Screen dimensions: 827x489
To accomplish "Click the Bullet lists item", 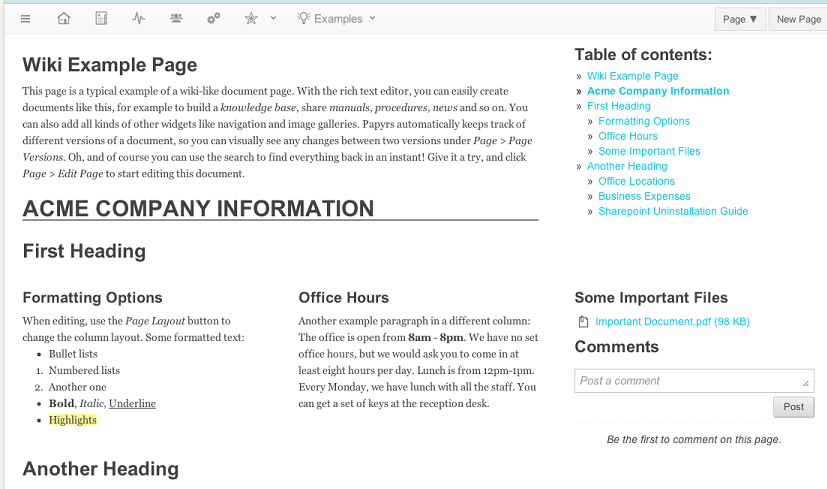I will [73, 354].
